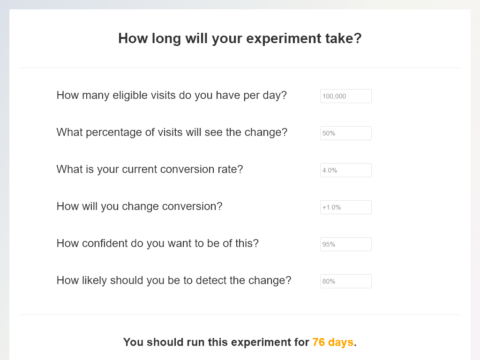This screenshot has width=480, height=360.
Task: Click the divider line above the result
Action: 240,314
